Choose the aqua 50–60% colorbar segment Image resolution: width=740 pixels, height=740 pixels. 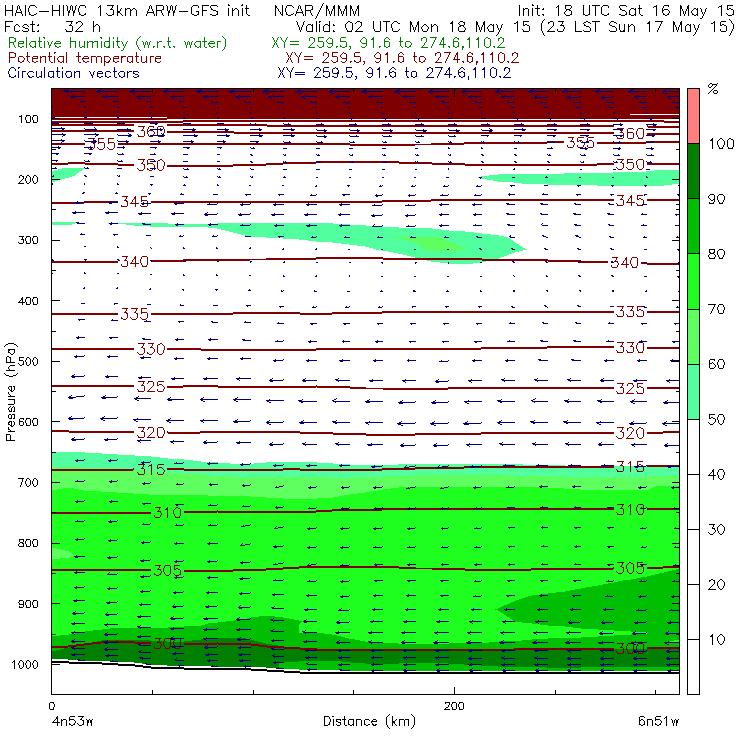coord(693,392)
